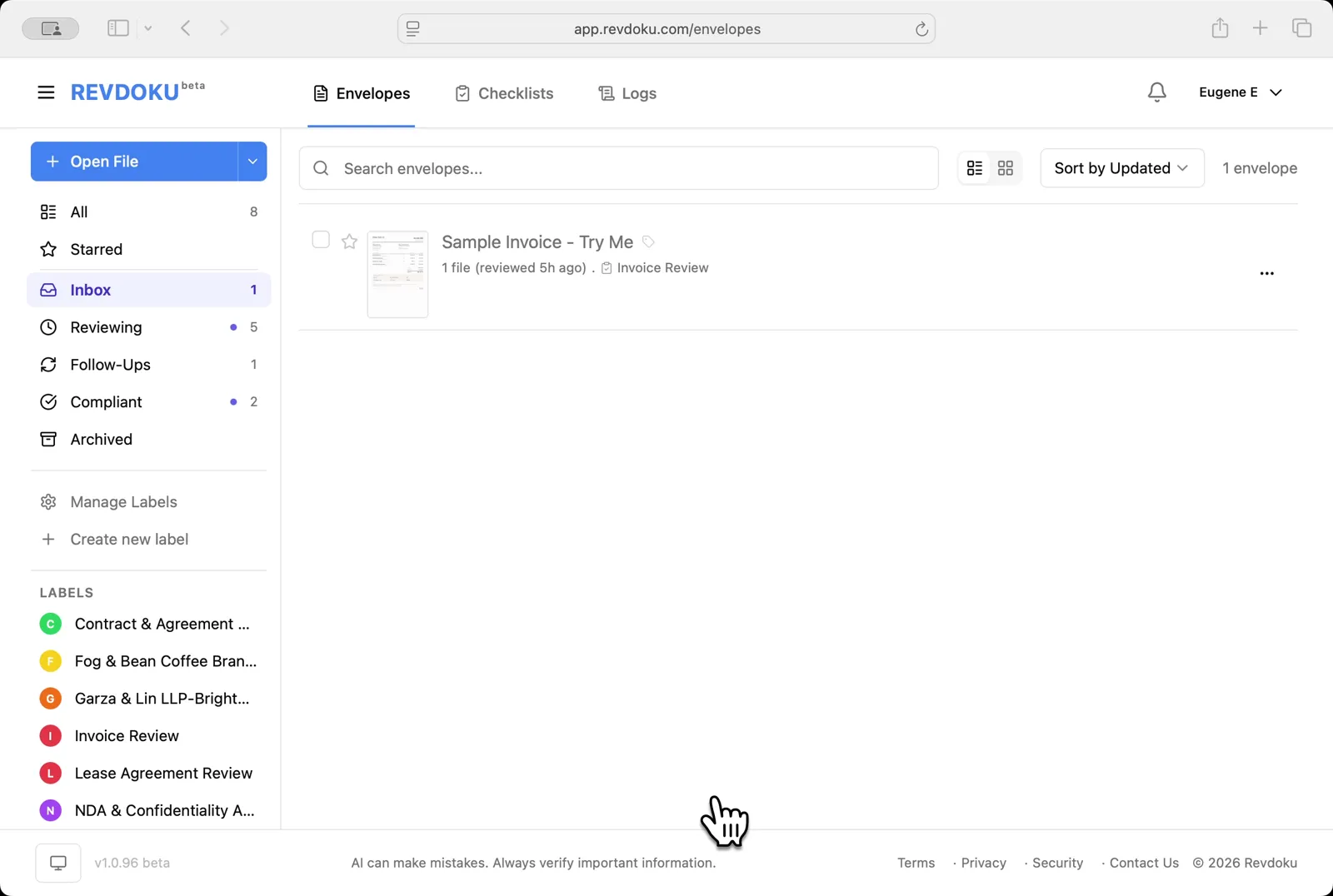
Task: View Follow-Ups envelopes
Action: click(109, 364)
